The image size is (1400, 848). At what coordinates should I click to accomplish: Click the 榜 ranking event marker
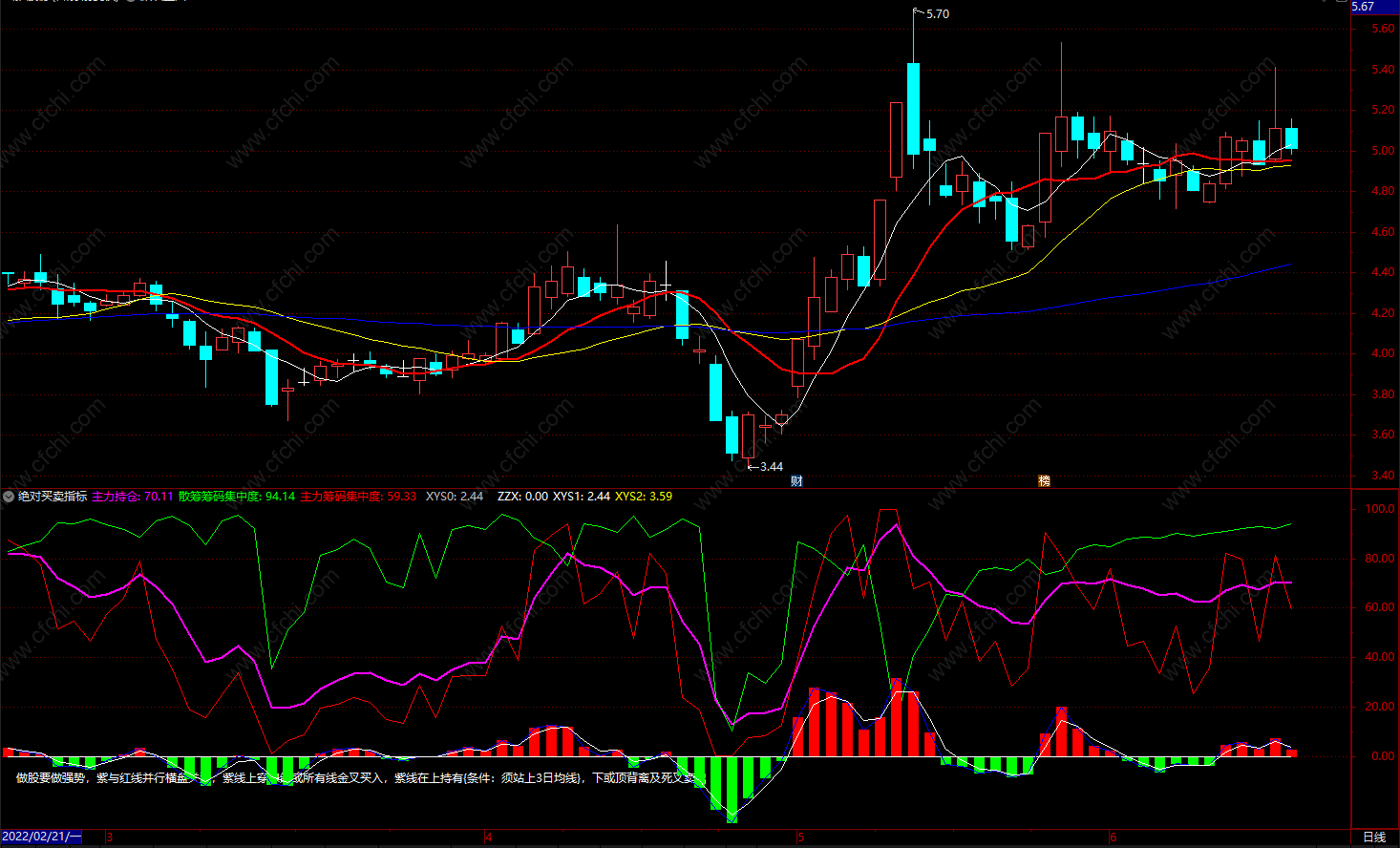click(1044, 481)
